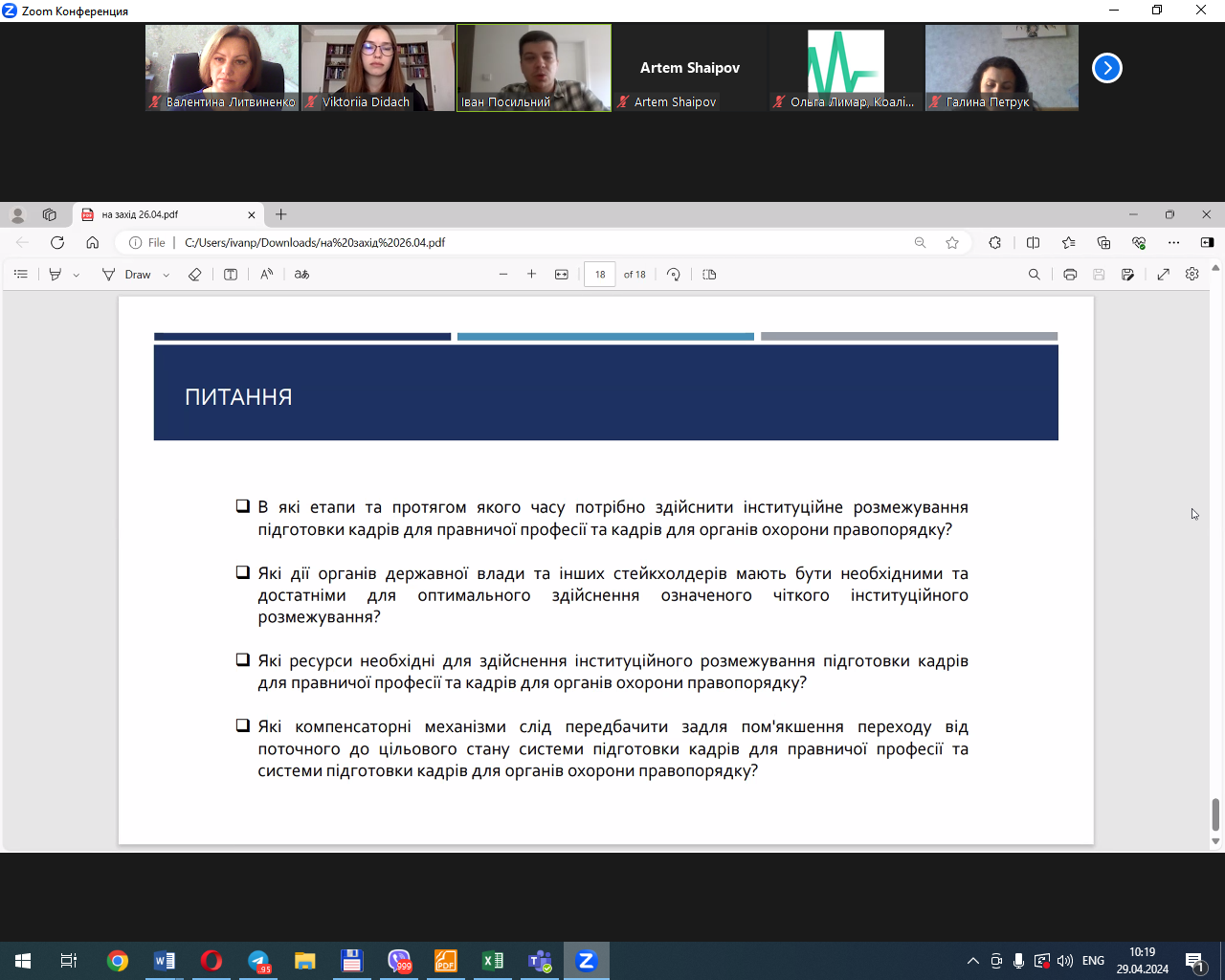The height and width of the screenshot is (980, 1225).
Task: Toggle split screen view in Edge
Action: click(x=1033, y=243)
